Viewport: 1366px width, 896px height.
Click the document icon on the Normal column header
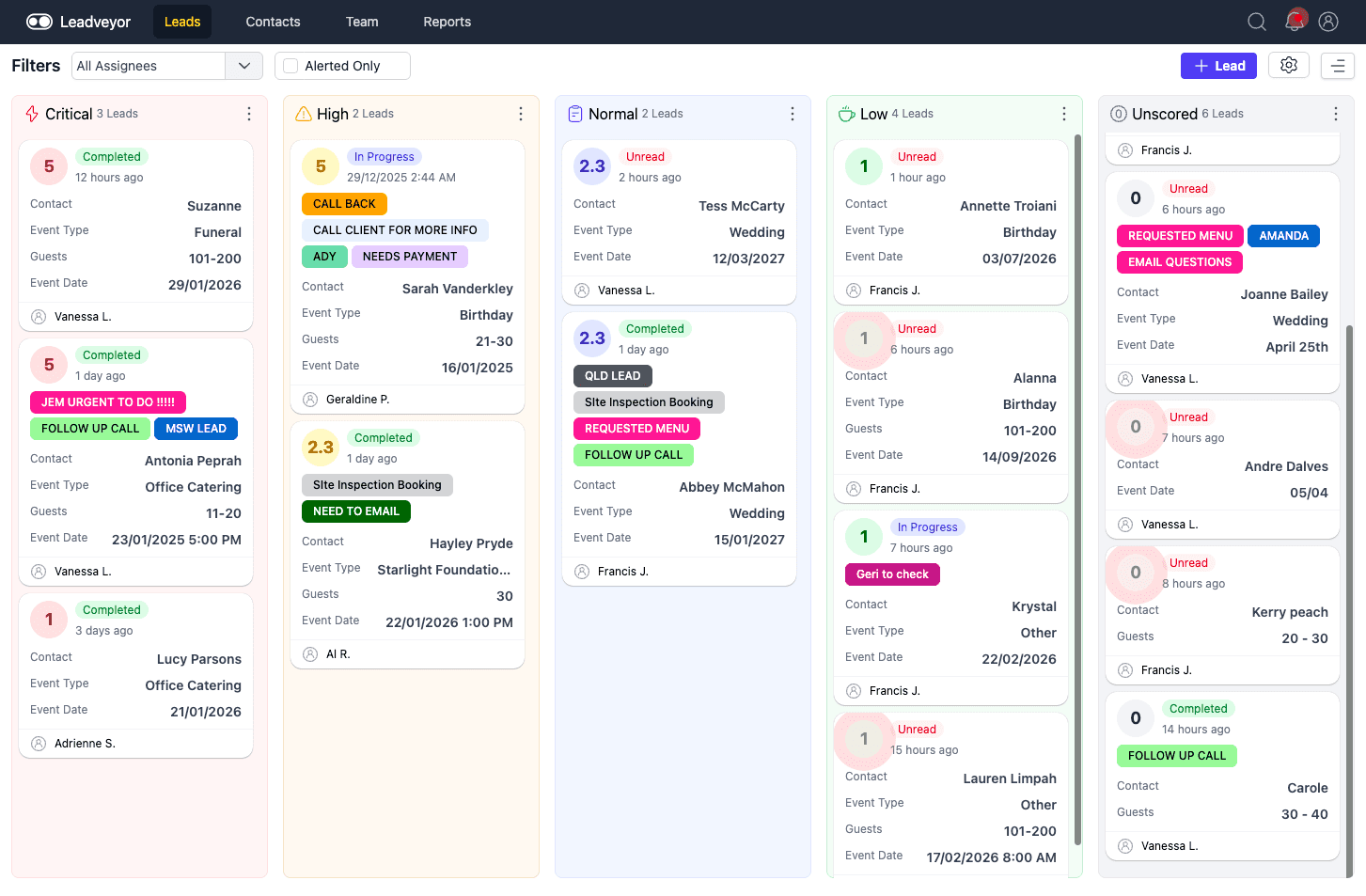coord(574,113)
